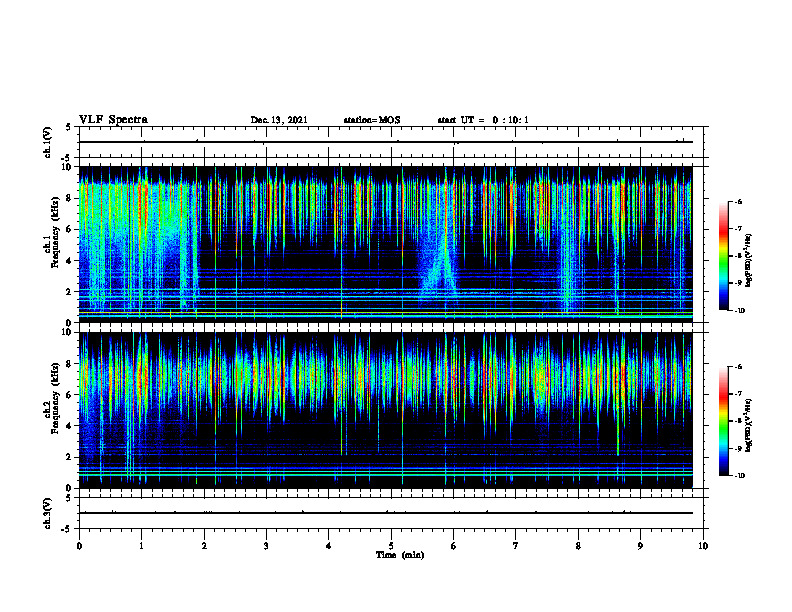Click the "station=MOS" header label

click(x=372, y=120)
